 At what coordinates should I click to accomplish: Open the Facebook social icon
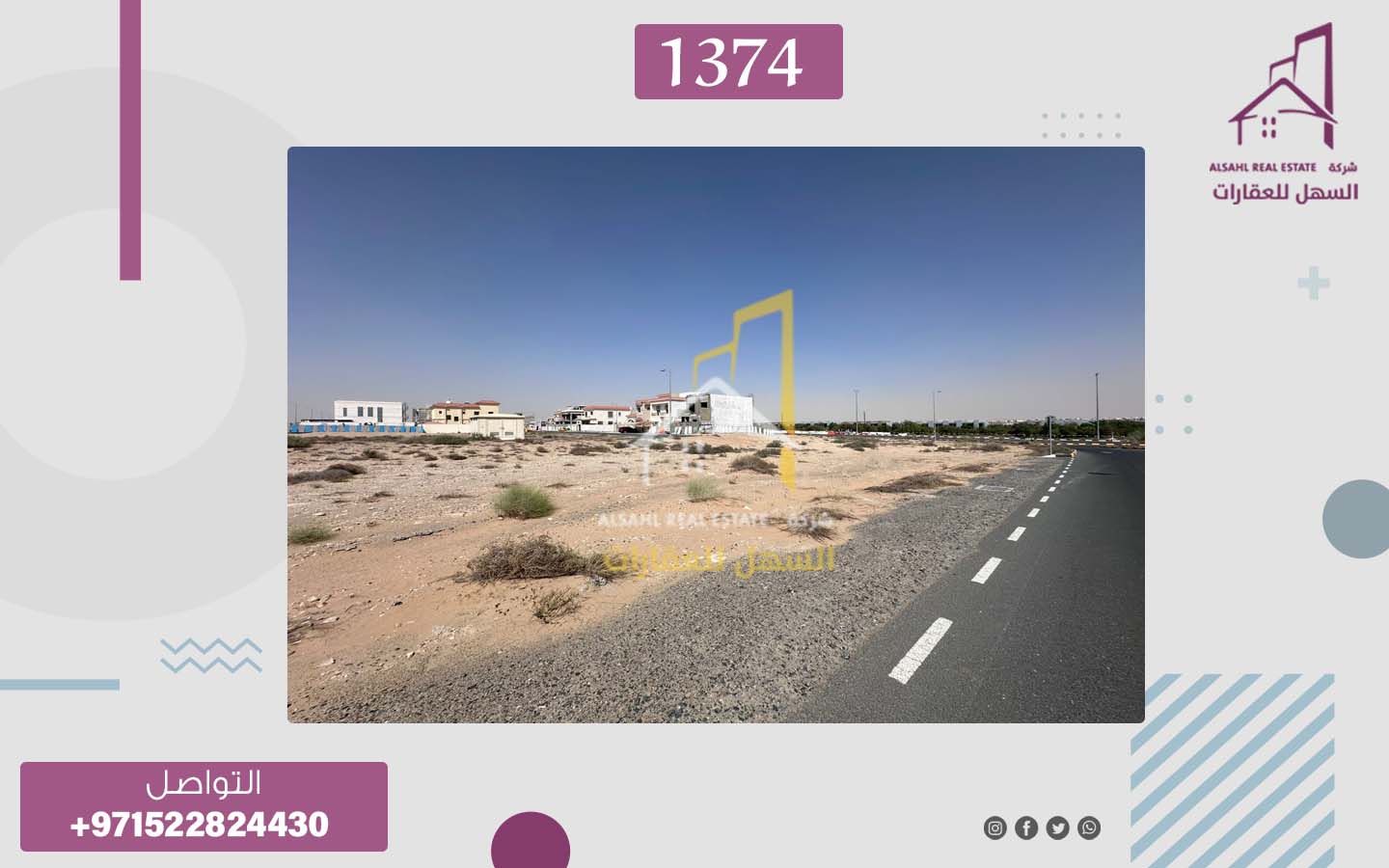(x=1026, y=827)
